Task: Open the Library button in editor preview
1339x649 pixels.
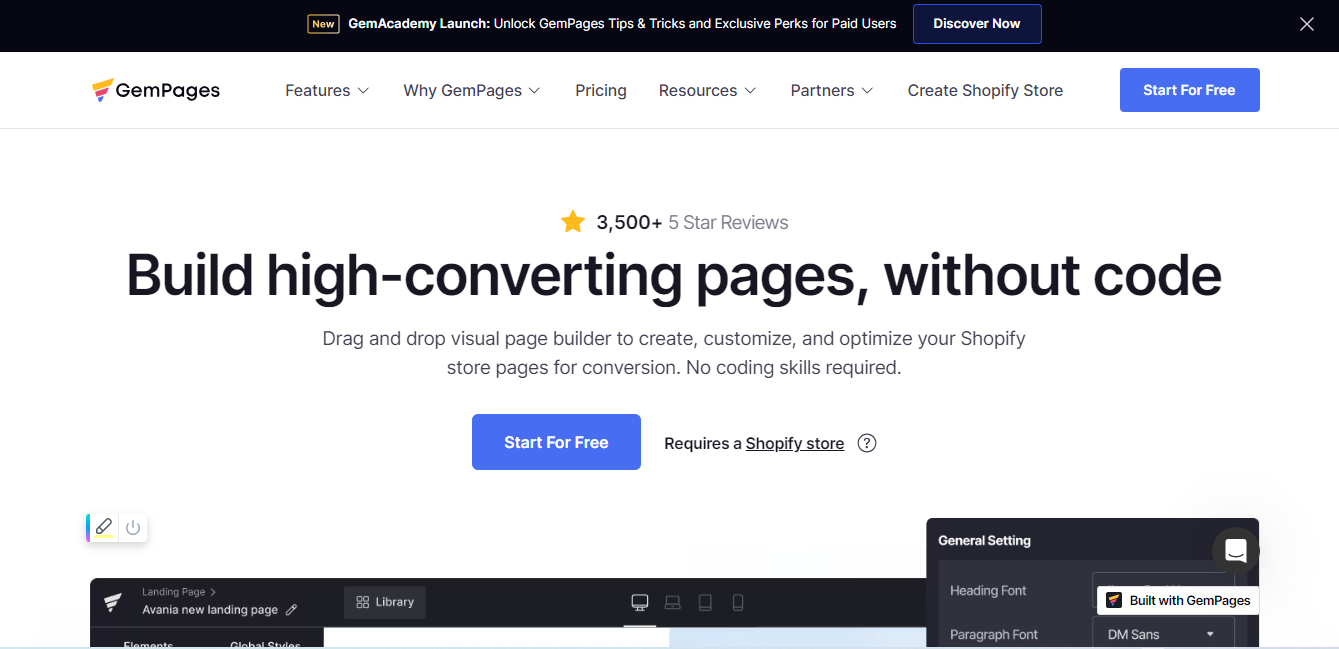Action: coord(385,602)
